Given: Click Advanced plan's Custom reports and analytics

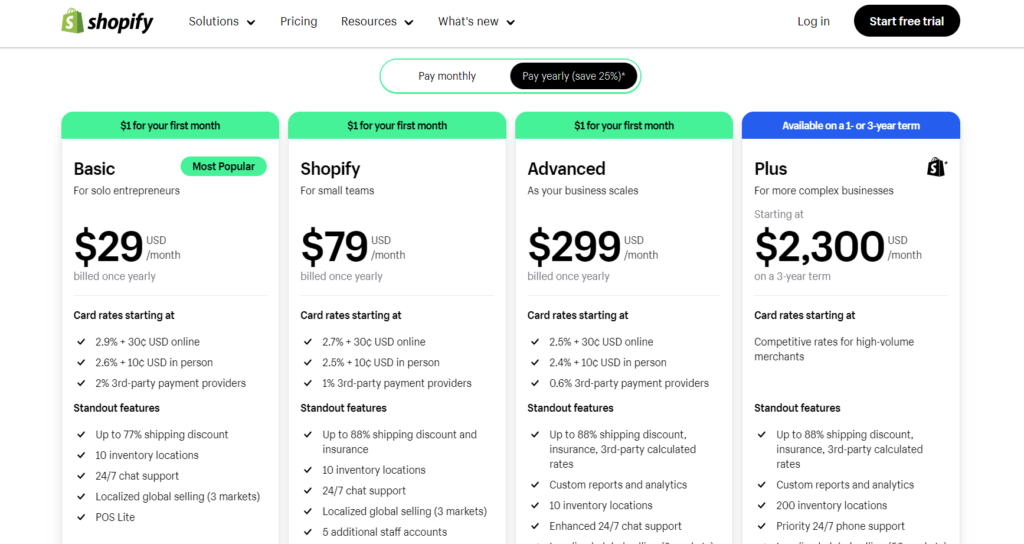Looking at the screenshot, I should coord(618,485).
